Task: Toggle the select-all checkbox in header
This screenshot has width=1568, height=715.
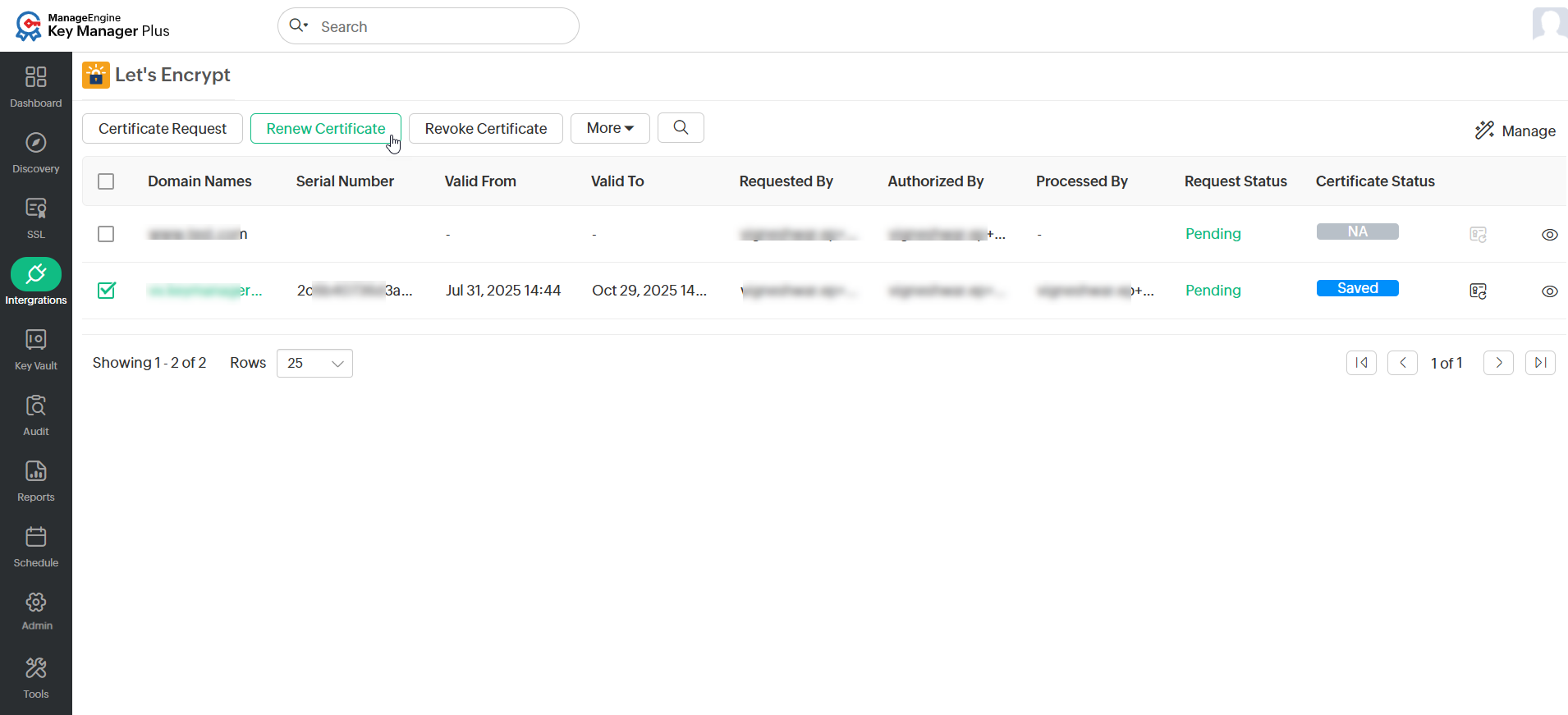Action: 106,181
